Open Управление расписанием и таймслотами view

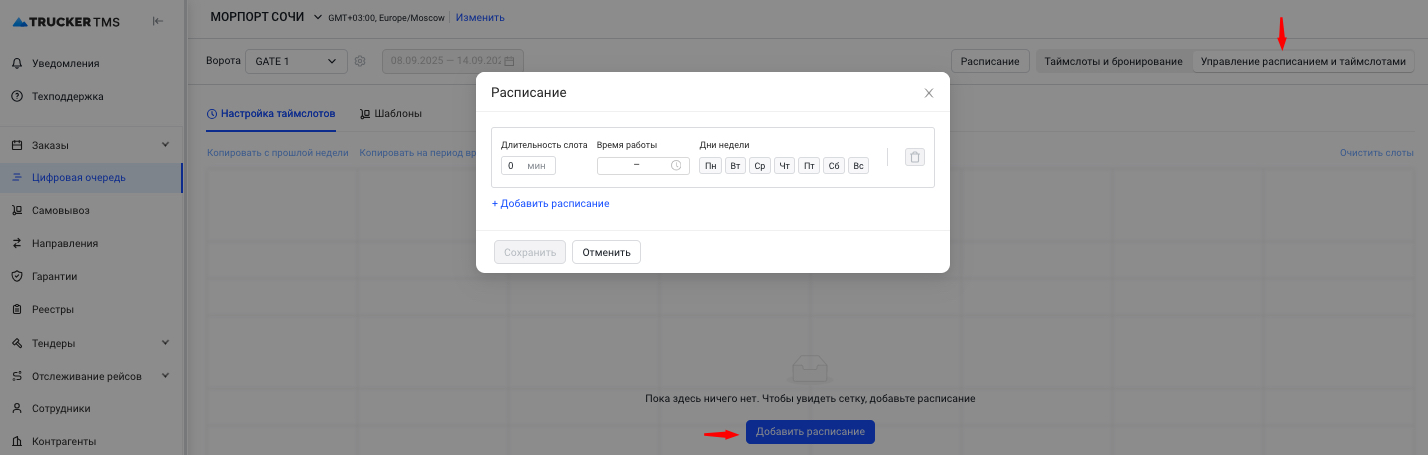[x=1302, y=61]
